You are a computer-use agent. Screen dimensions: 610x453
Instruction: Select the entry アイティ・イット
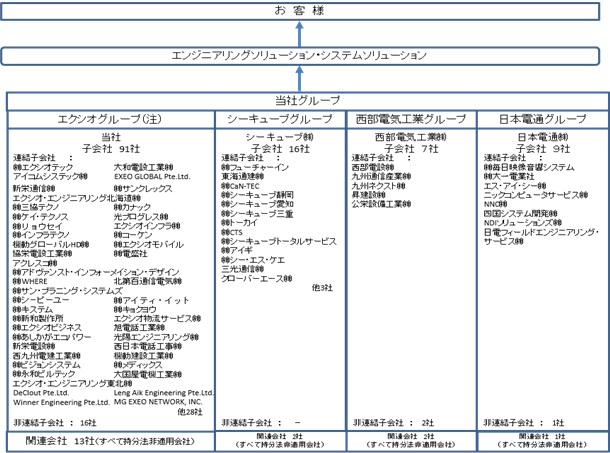(151, 300)
